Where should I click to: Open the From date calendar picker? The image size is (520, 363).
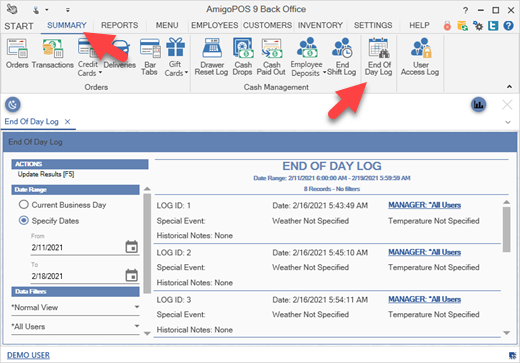pos(132,247)
